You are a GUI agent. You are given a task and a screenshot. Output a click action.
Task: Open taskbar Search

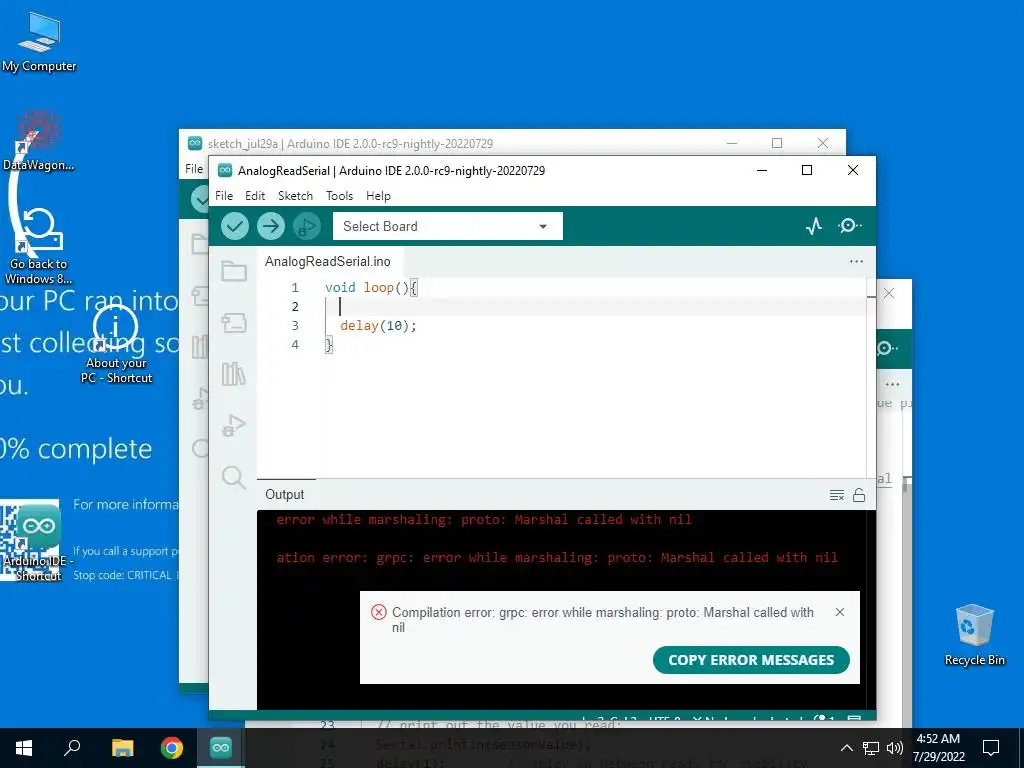72,748
